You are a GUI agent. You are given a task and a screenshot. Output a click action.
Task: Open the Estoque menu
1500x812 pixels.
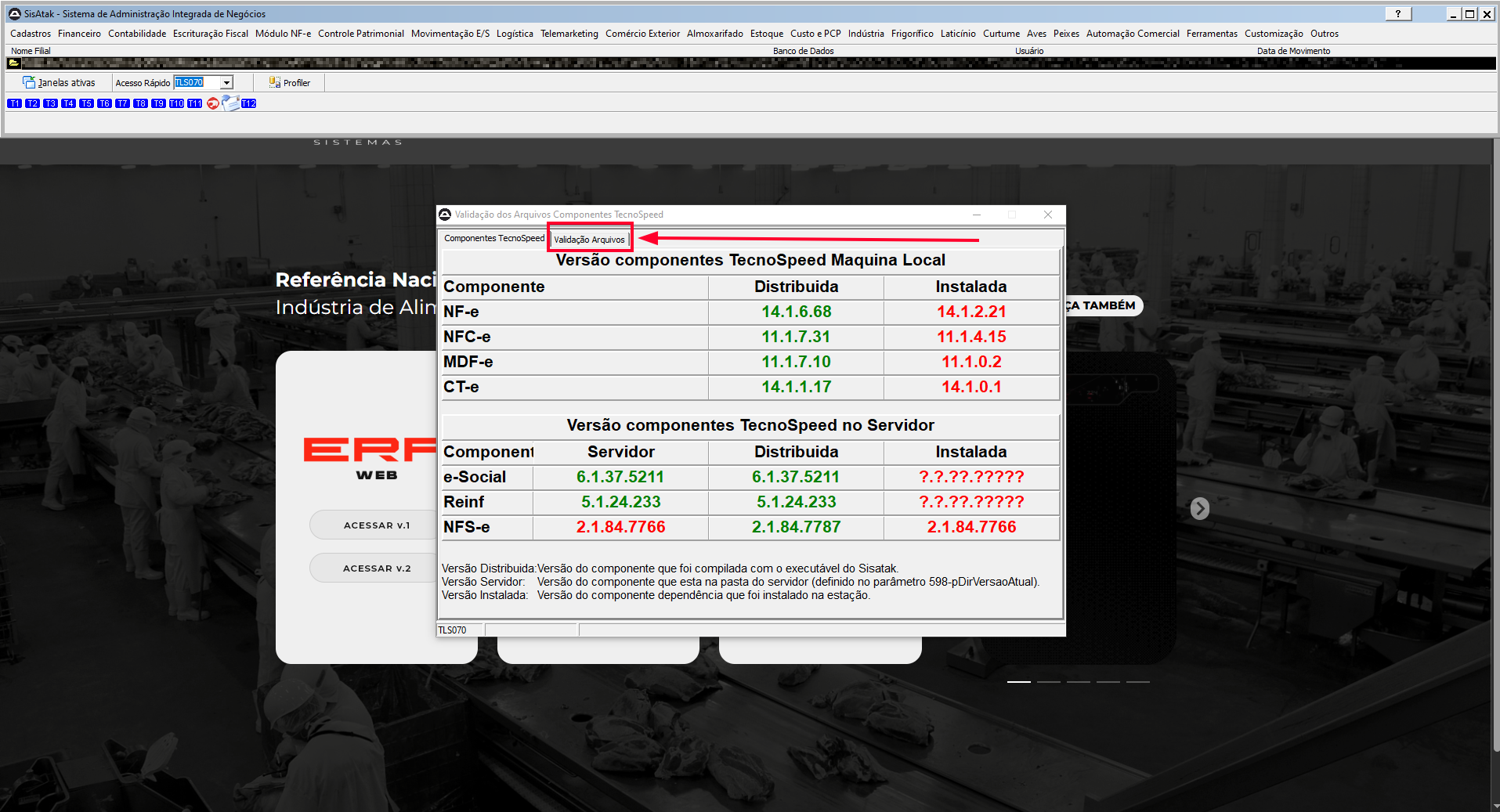point(767,34)
